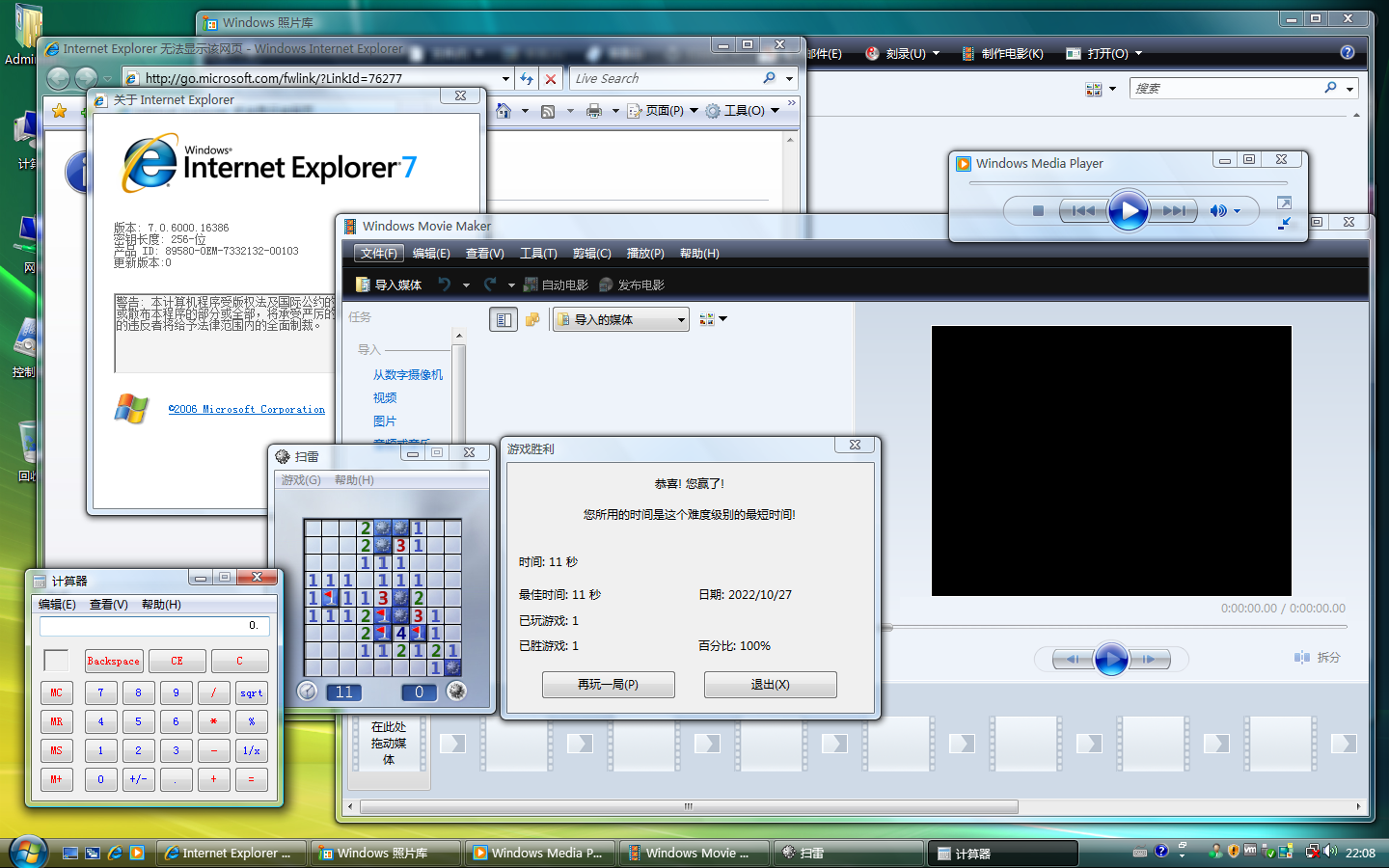
Task: Switch Media Player to full mode
Action: click(1284, 203)
